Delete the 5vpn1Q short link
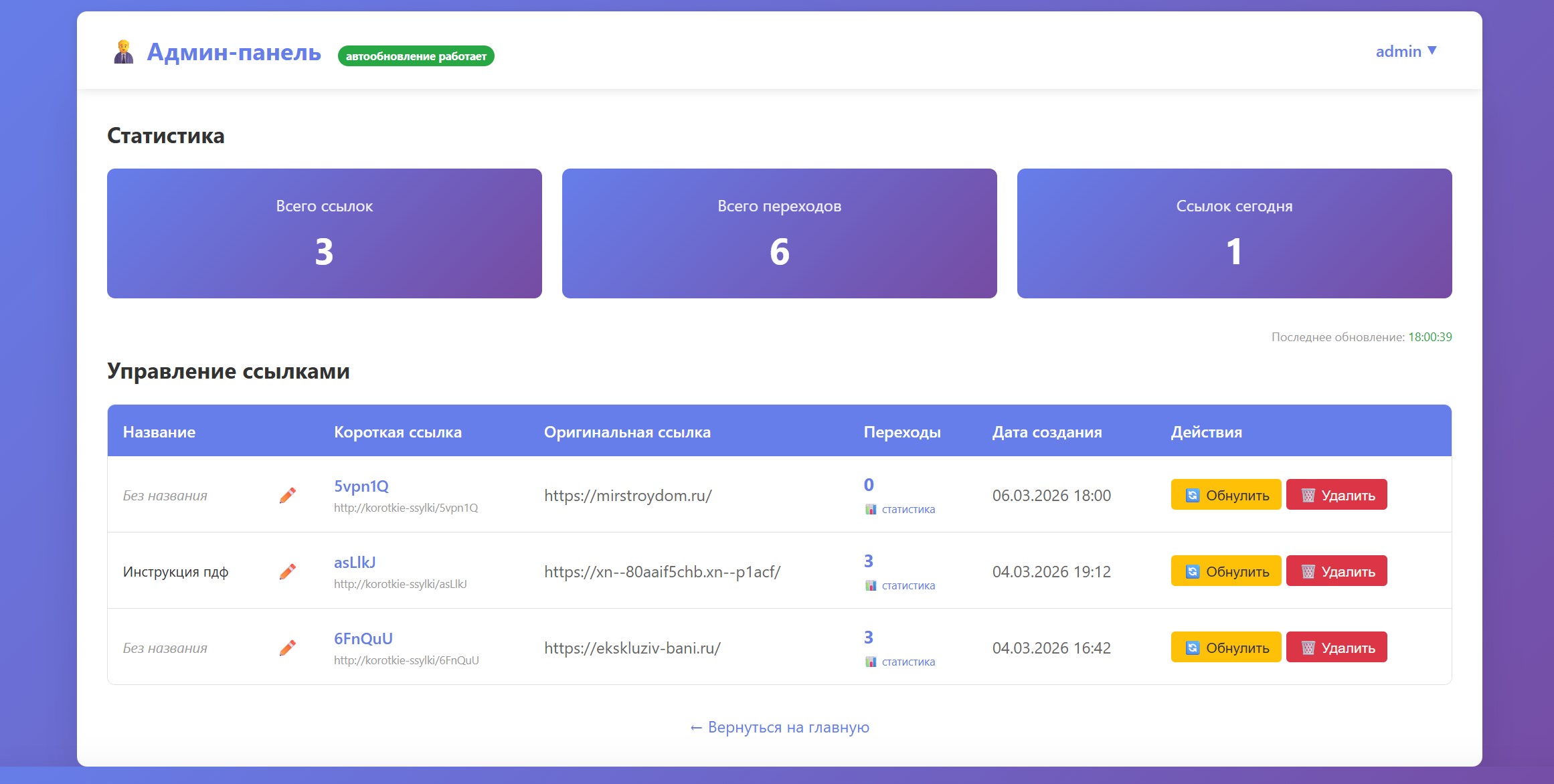The width and height of the screenshot is (1554, 784). (x=1336, y=495)
